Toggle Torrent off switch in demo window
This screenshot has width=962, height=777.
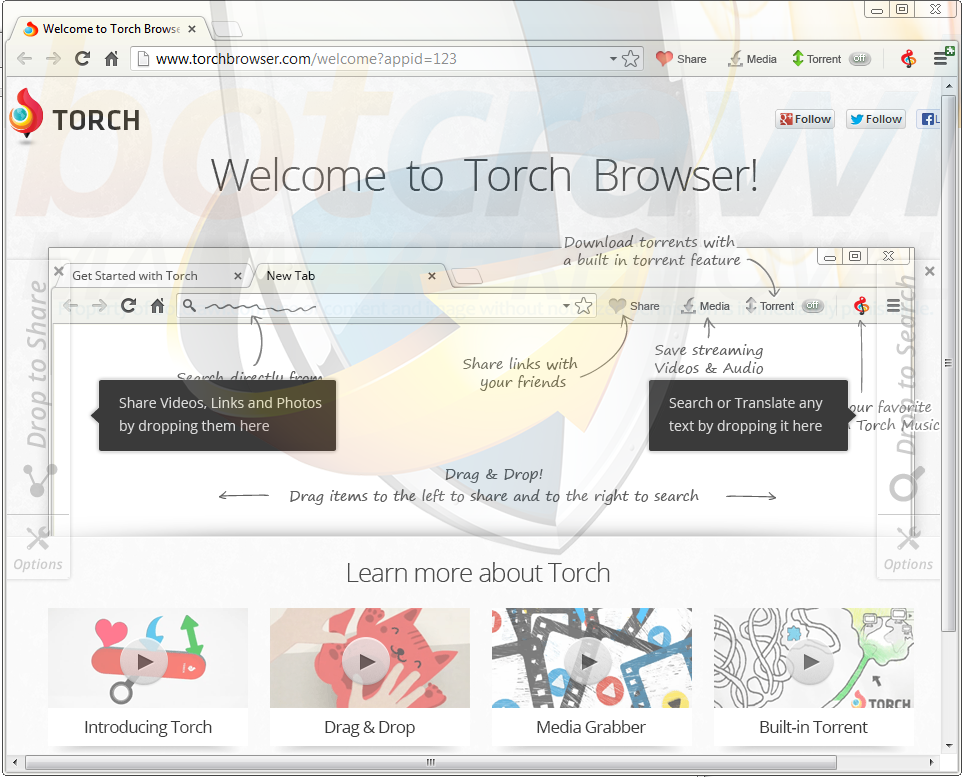813,306
